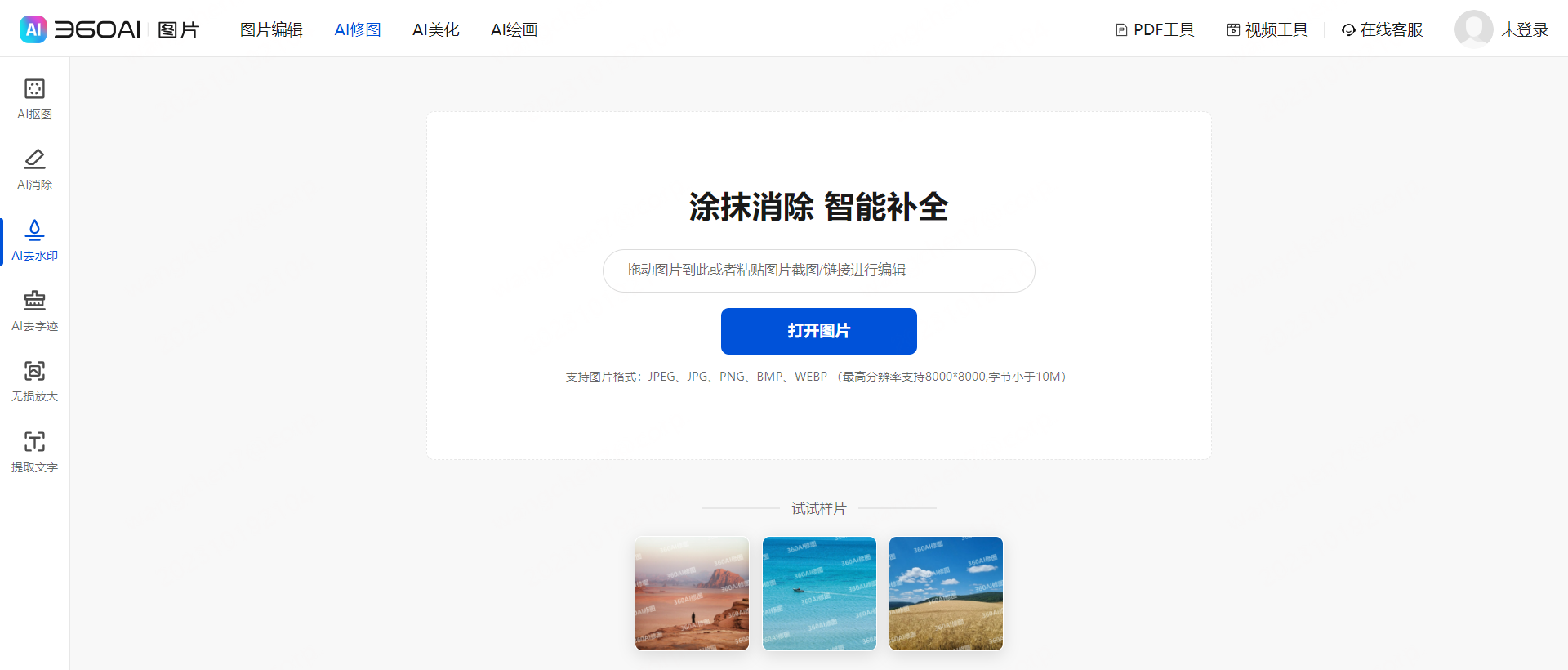Select the AI抠图 cutout tool icon

tap(34, 88)
